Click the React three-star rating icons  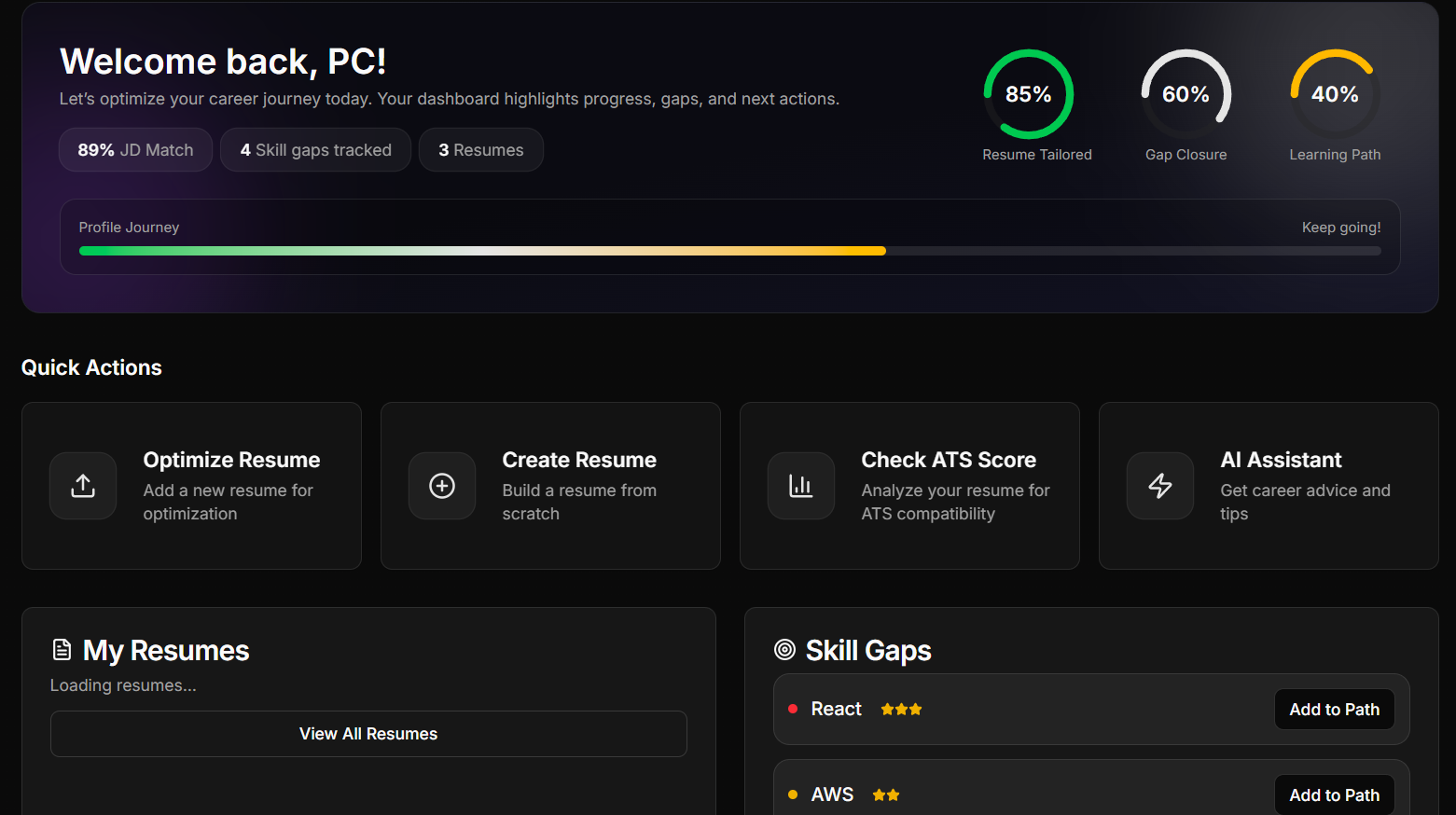(x=901, y=710)
